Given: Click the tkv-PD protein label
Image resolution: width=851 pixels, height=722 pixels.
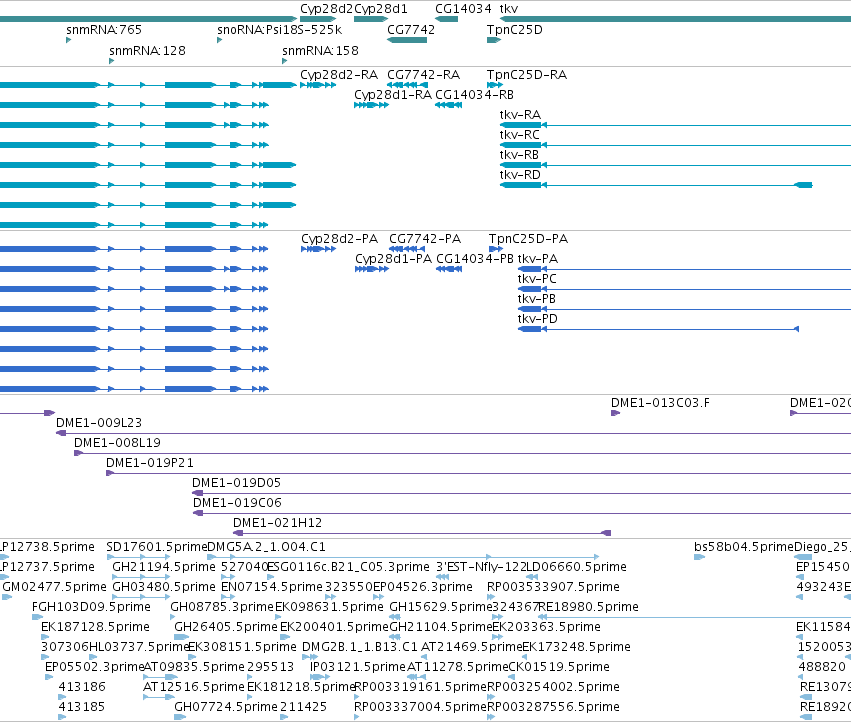Looking at the screenshot, I should pyautogui.click(x=537, y=319).
